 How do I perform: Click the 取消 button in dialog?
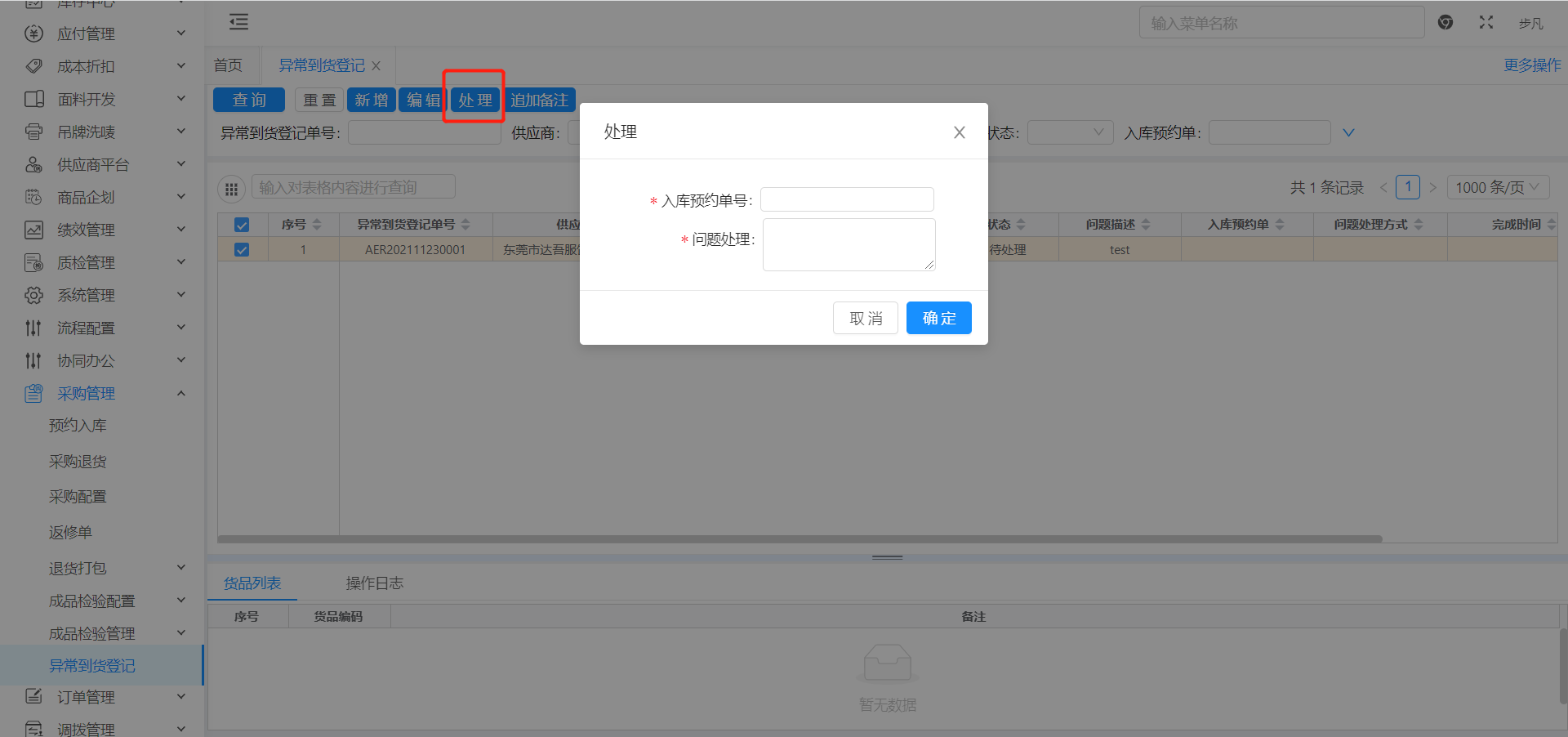865,318
